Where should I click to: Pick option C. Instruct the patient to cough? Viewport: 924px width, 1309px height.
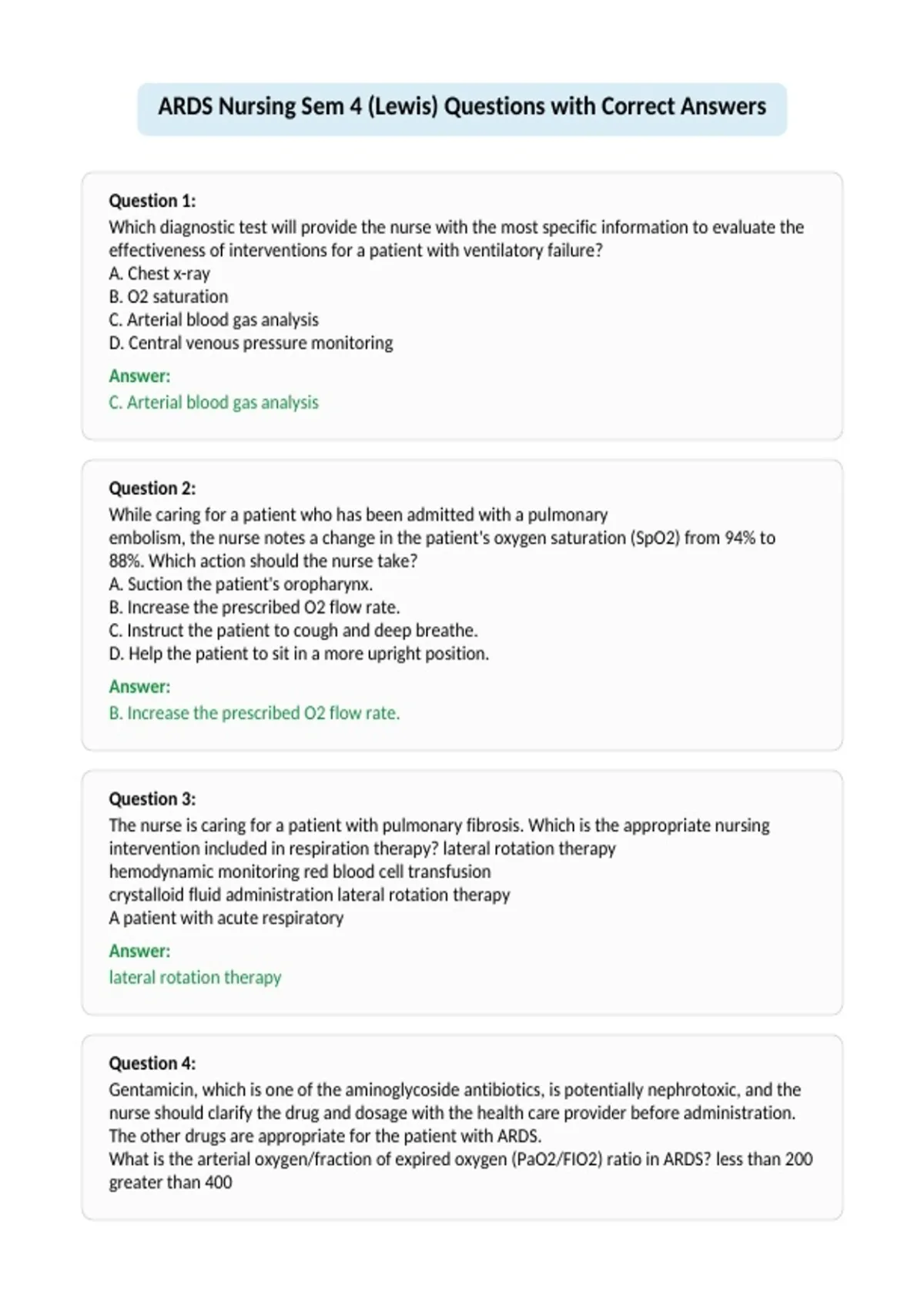click(x=293, y=630)
